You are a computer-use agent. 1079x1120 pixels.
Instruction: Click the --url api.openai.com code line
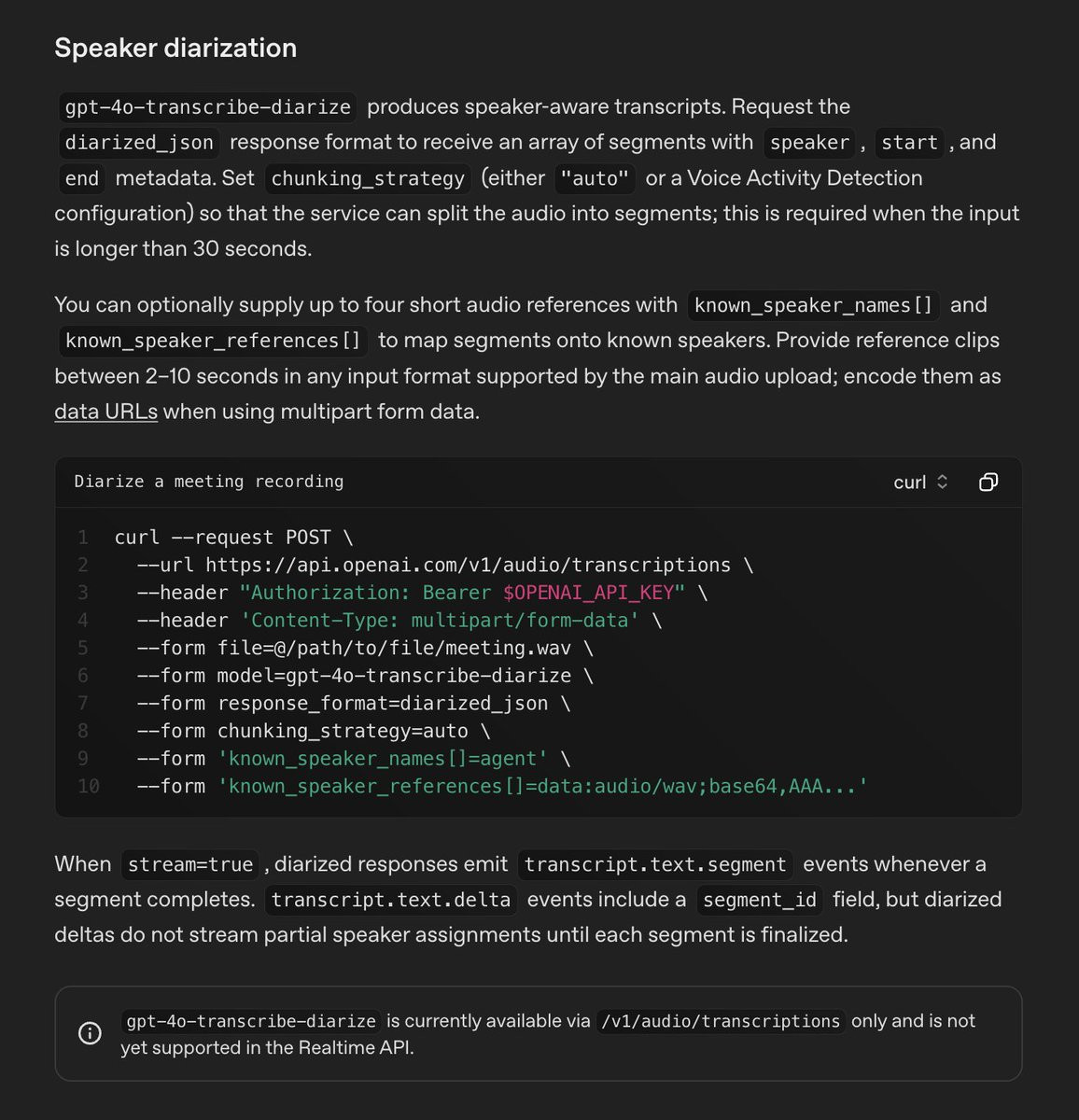[445, 565]
